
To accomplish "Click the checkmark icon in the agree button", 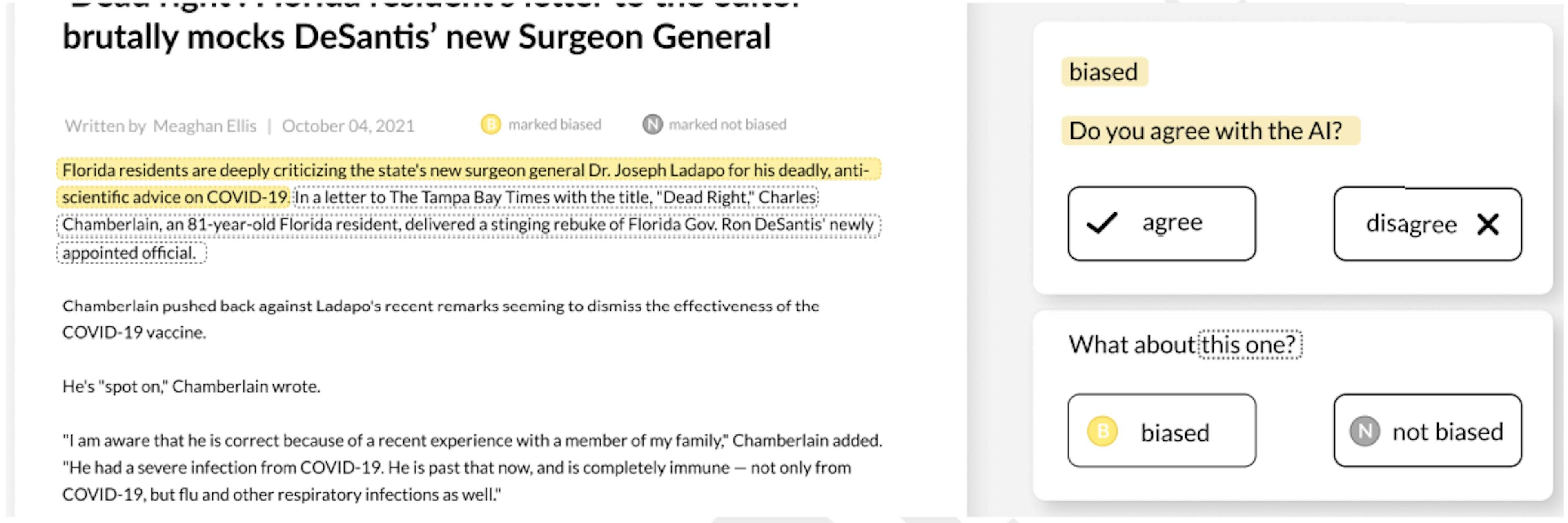I will (x=1102, y=223).
